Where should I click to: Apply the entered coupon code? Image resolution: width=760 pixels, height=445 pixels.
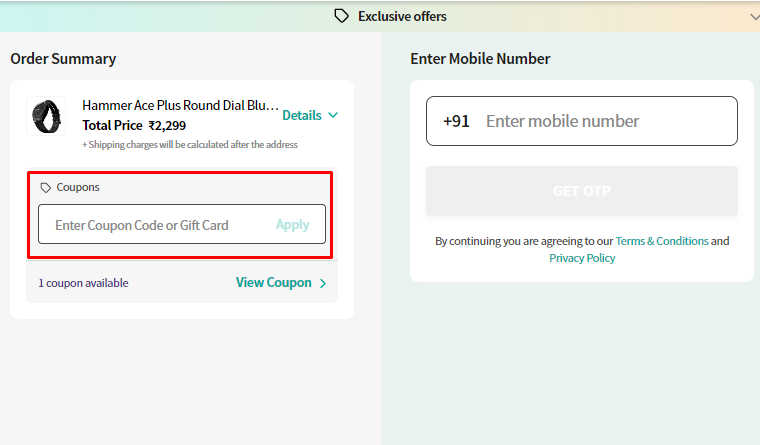pyautogui.click(x=292, y=224)
